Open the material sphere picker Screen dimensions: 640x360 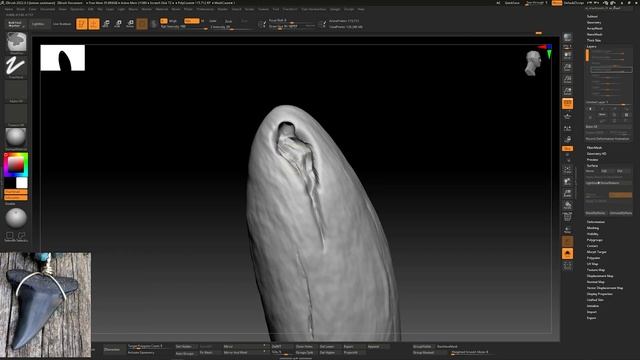point(16,138)
